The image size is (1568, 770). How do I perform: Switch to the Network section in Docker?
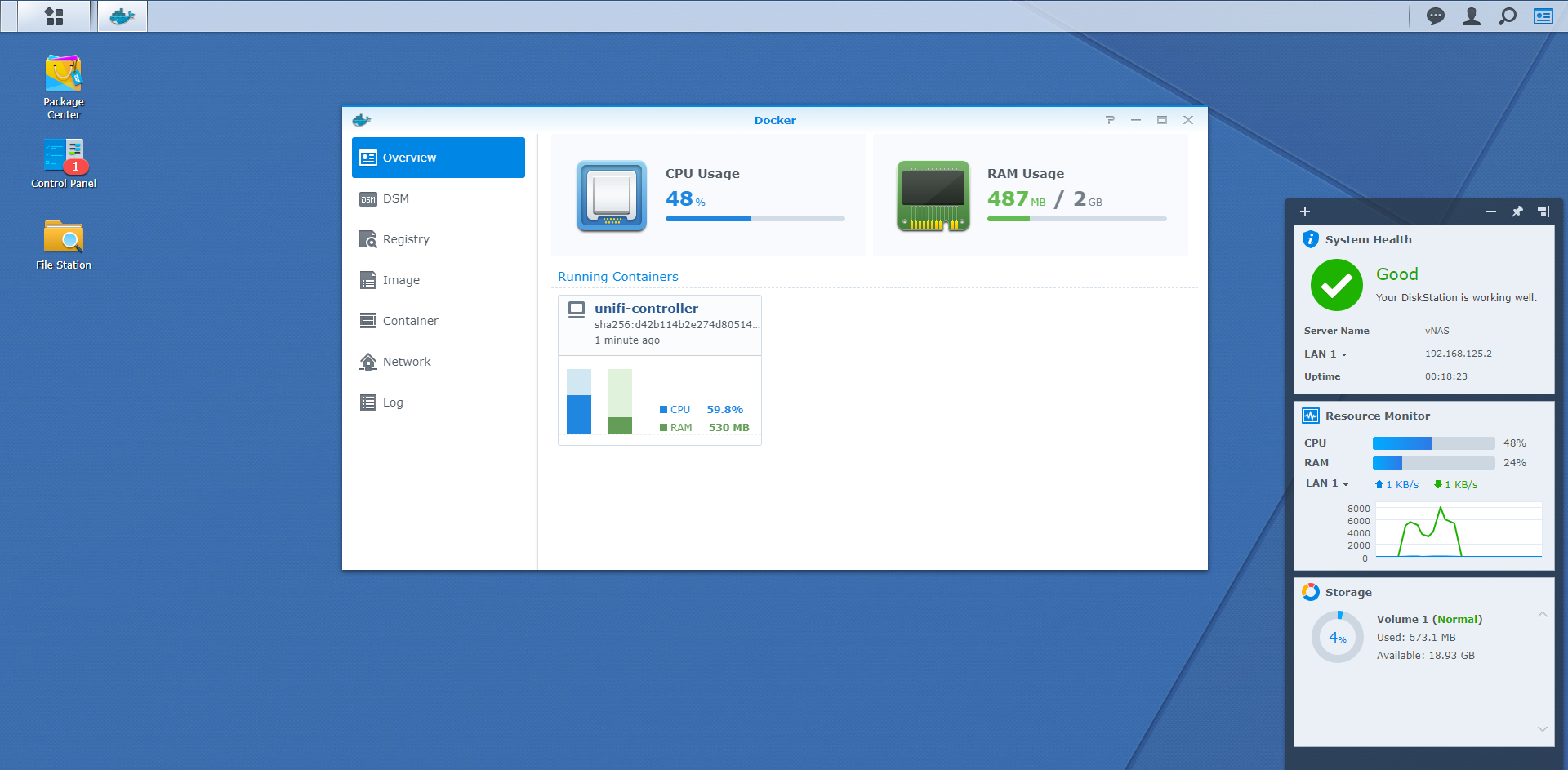tap(439, 362)
